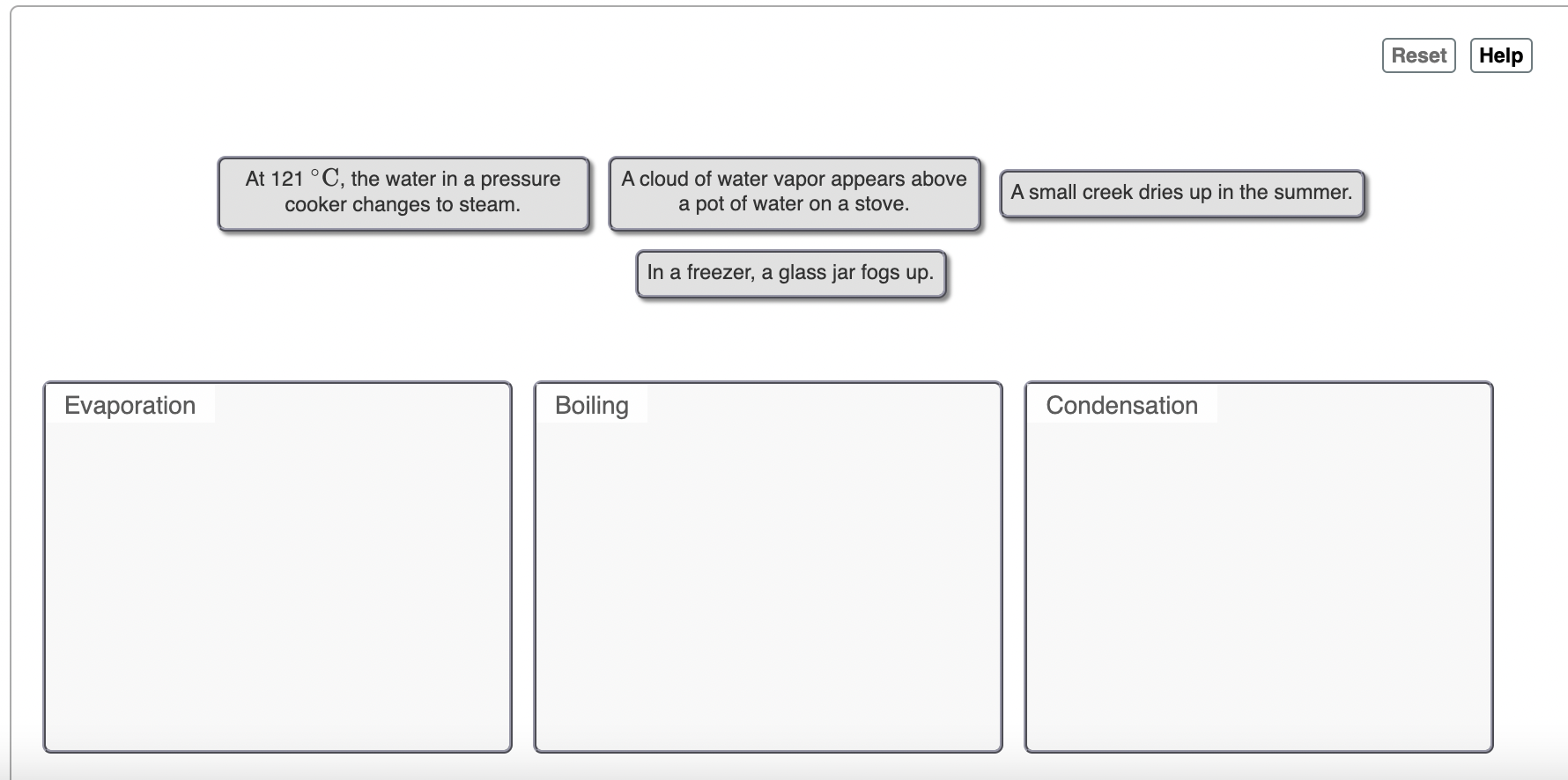The height and width of the screenshot is (780, 1568).
Task: Select the glass jar fogs up card
Action: [x=790, y=273]
